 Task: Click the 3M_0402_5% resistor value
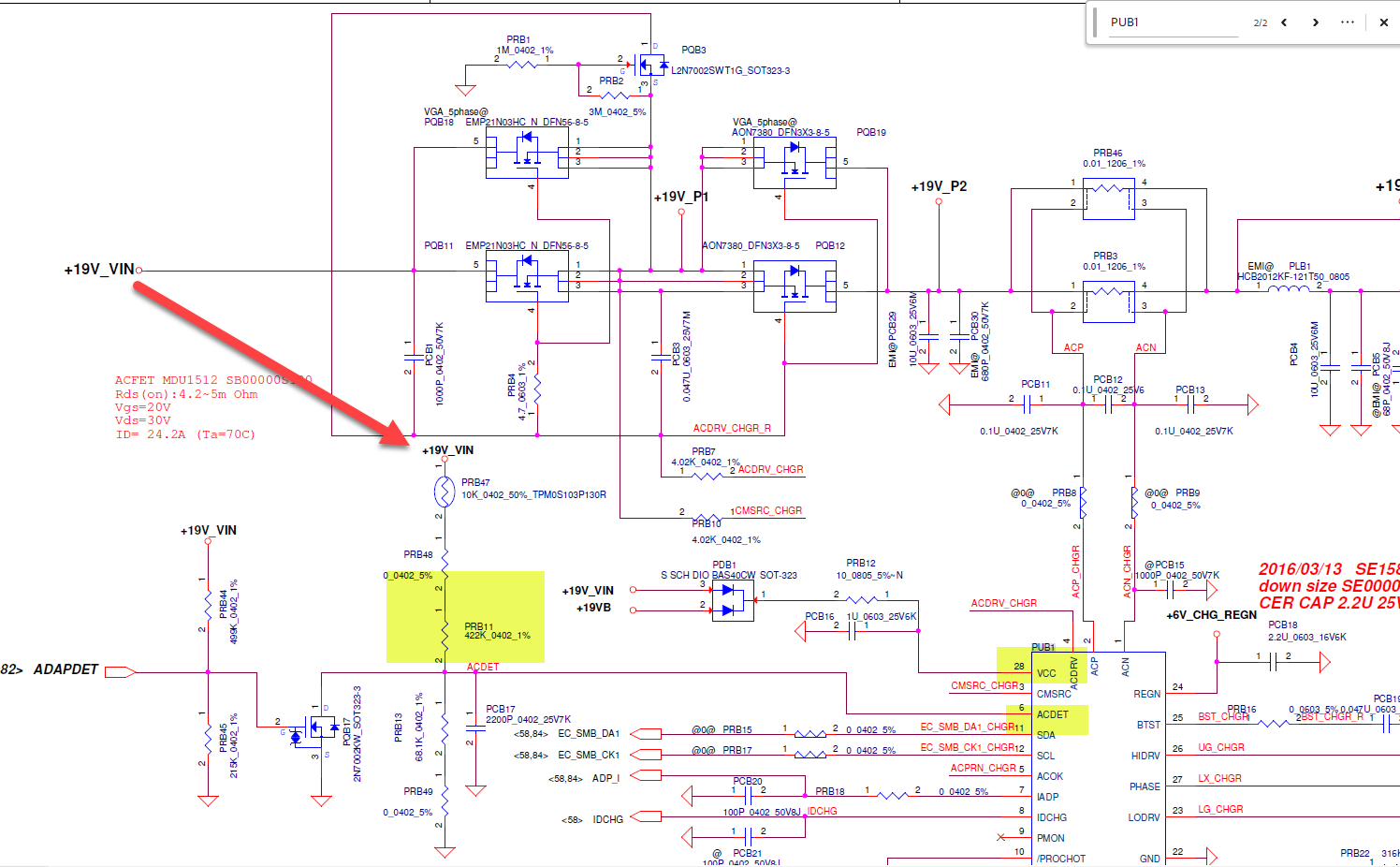point(617,111)
